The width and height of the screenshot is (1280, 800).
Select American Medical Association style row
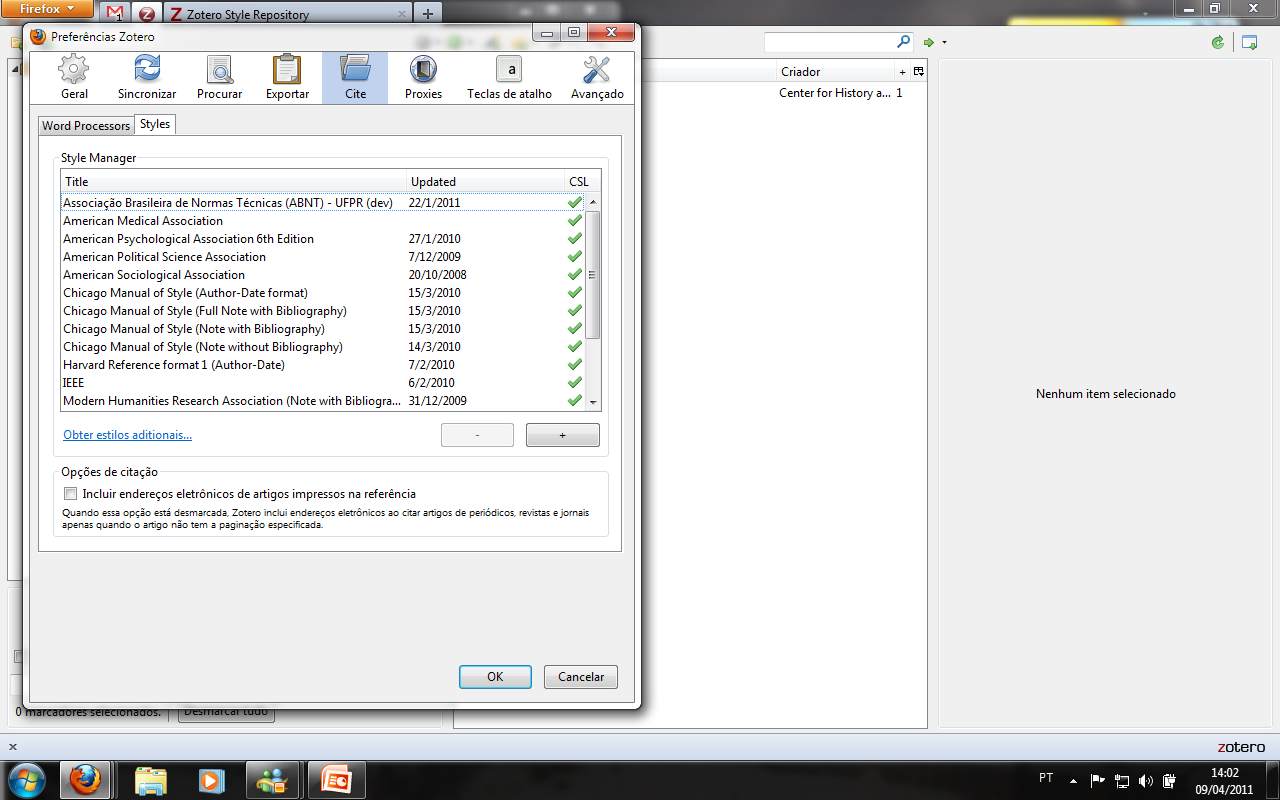(x=323, y=221)
